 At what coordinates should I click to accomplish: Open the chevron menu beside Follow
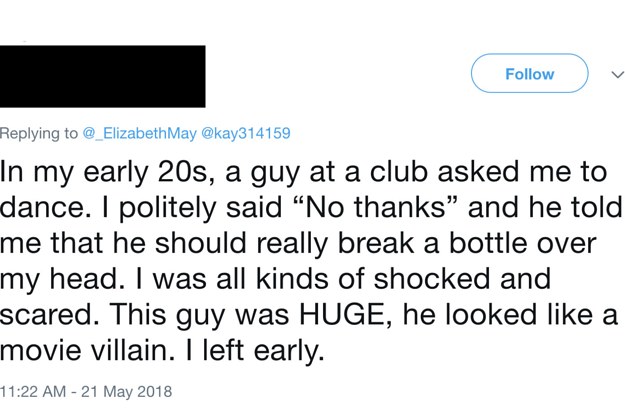coord(617,74)
